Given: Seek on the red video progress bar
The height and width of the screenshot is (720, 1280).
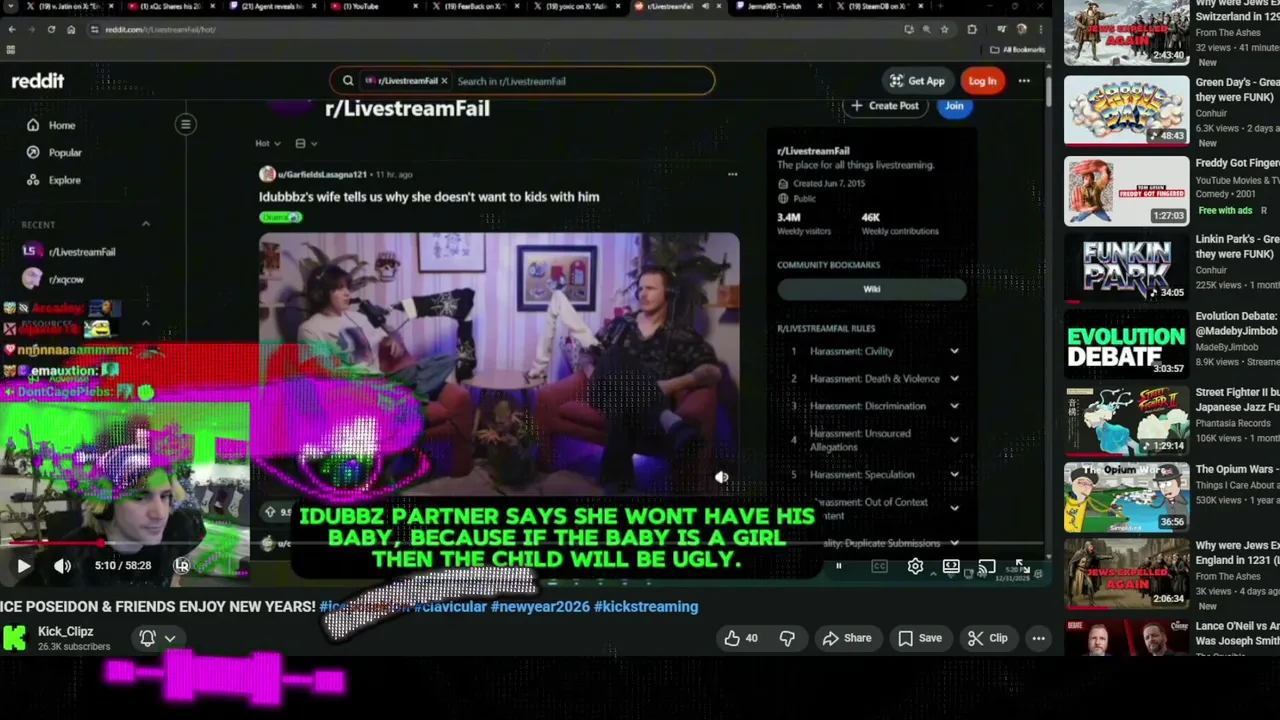Looking at the screenshot, I should pyautogui.click(x=524, y=544).
